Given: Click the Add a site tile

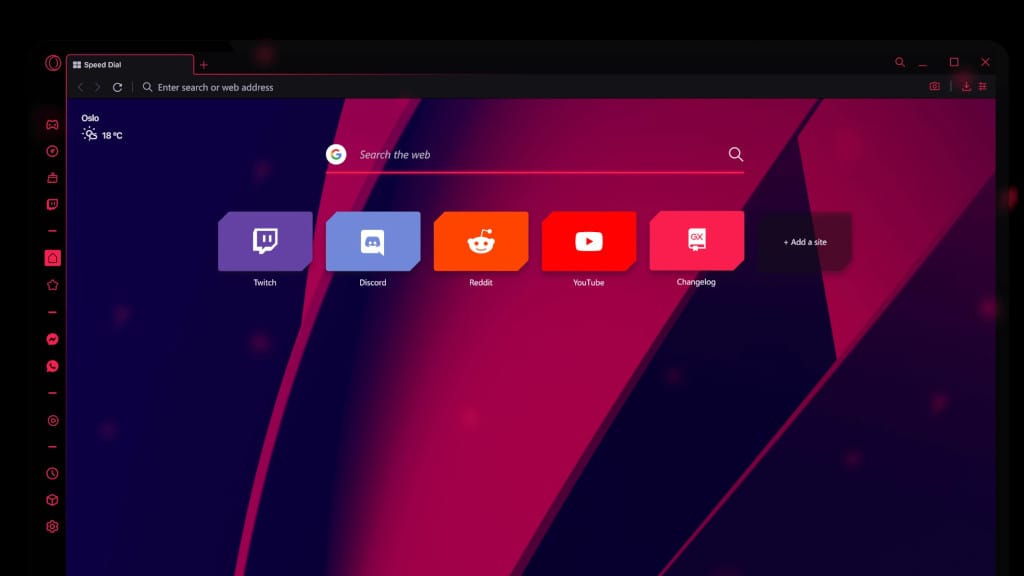Looking at the screenshot, I should coord(805,242).
